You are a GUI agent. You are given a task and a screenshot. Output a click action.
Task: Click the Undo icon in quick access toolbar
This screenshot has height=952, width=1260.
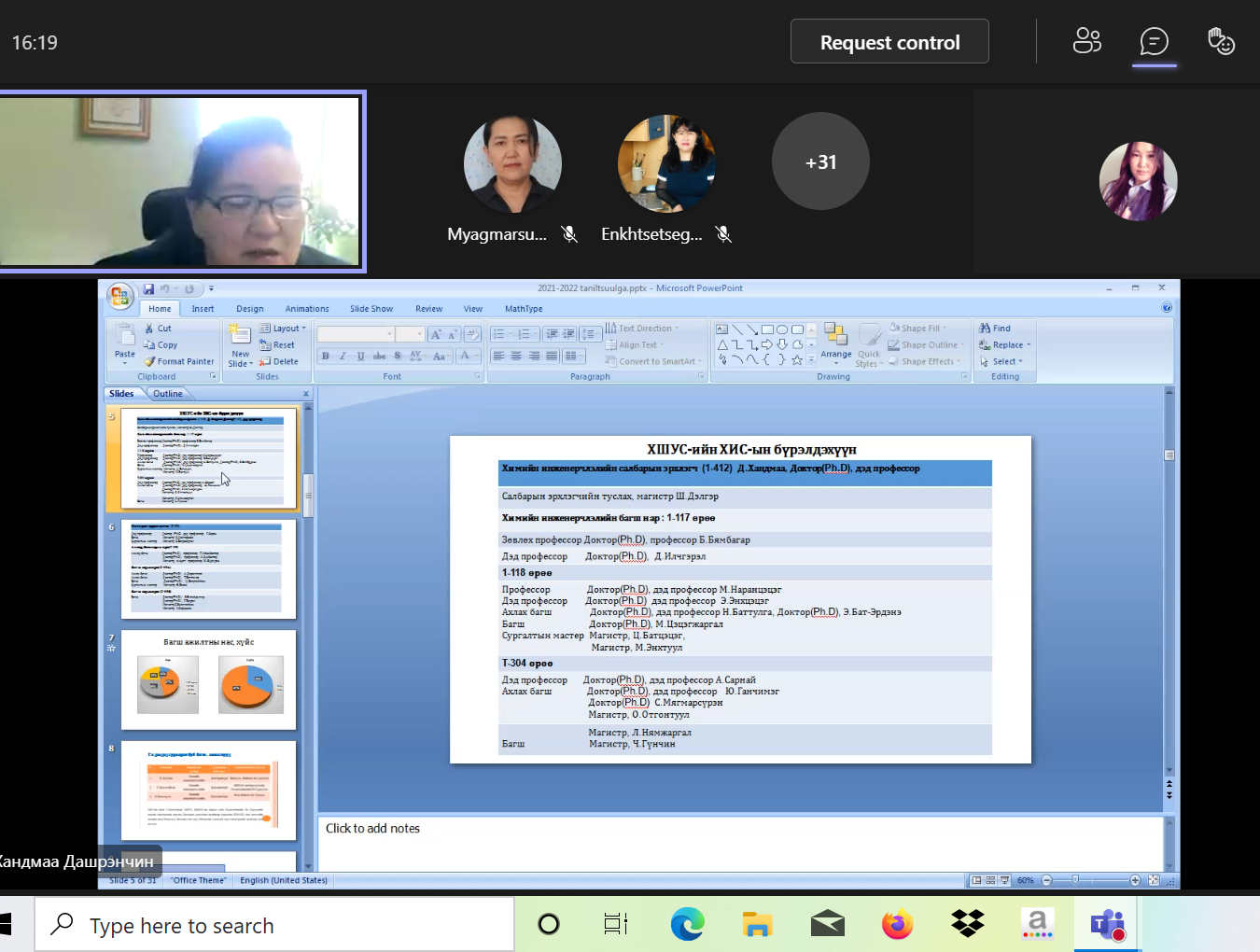[164, 289]
